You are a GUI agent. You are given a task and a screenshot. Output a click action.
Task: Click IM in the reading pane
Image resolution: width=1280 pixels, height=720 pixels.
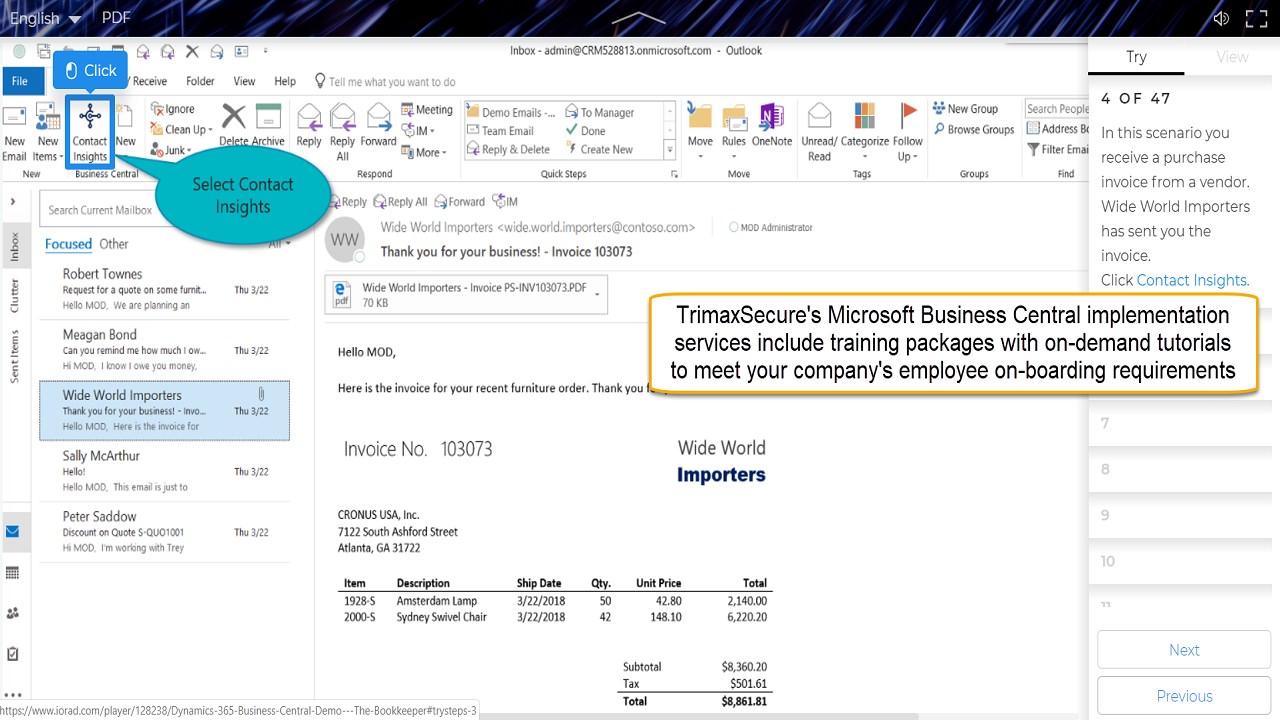tap(505, 202)
